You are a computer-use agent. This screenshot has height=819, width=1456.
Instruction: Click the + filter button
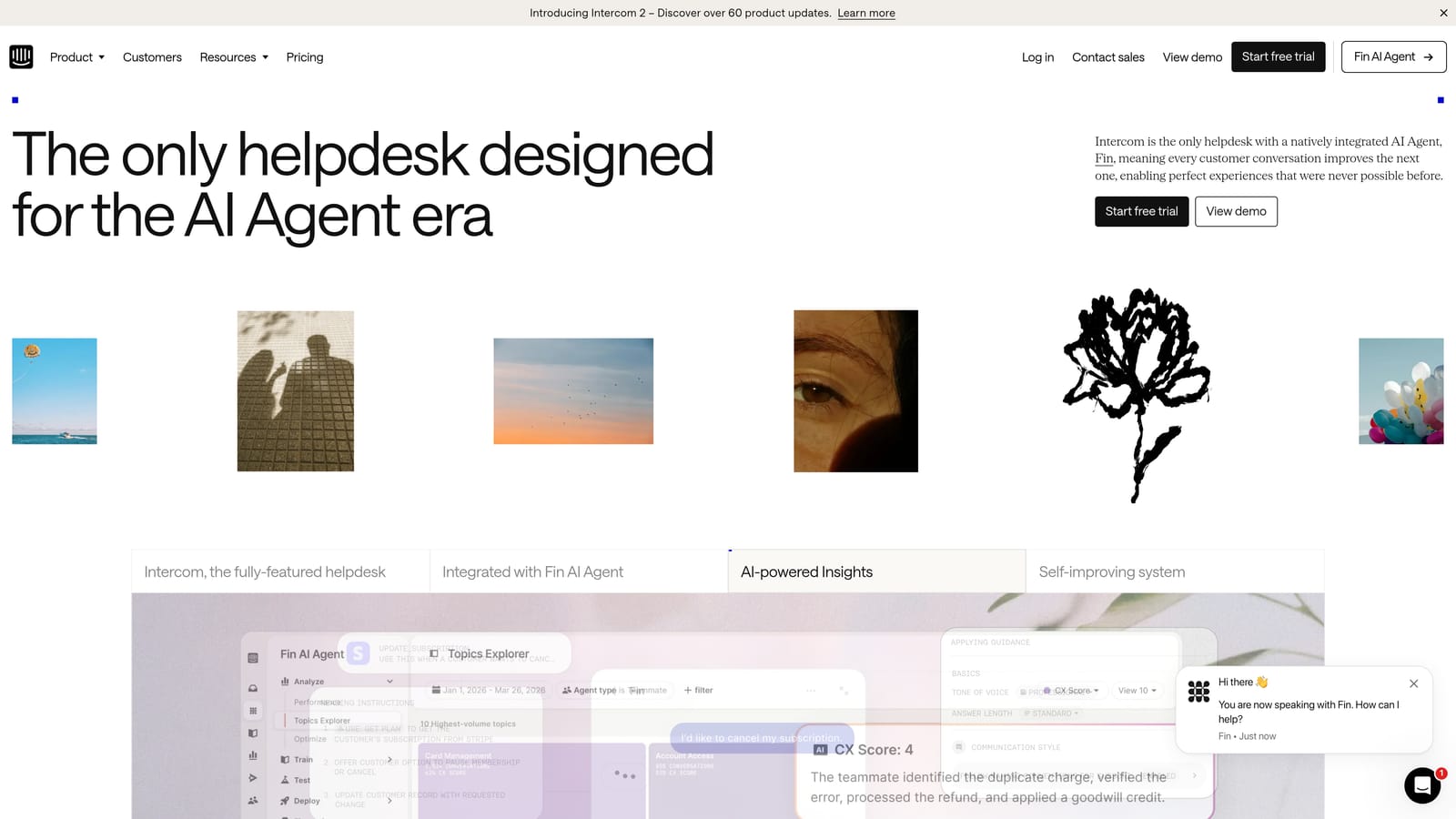[699, 691]
